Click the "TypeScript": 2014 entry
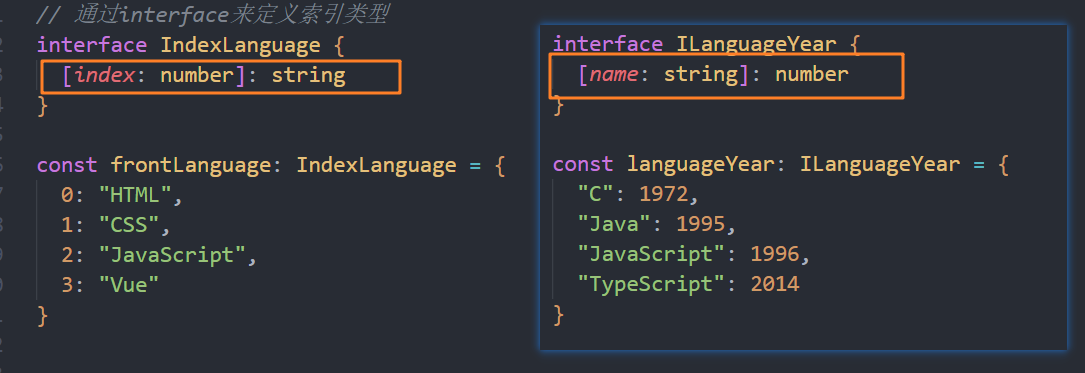Viewport: 1085px width, 373px height. [689, 284]
